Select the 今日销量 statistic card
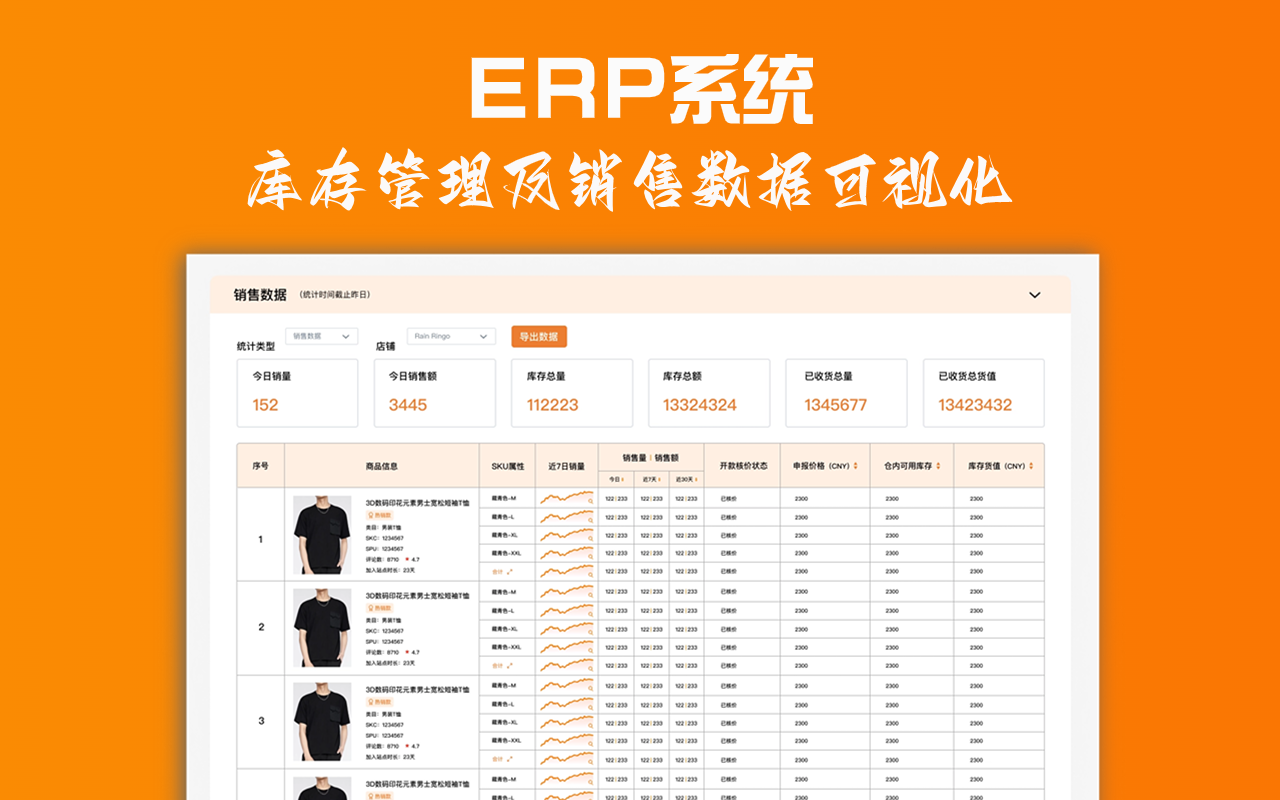The height and width of the screenshot is (800, 1280). [x=297, y=392]
